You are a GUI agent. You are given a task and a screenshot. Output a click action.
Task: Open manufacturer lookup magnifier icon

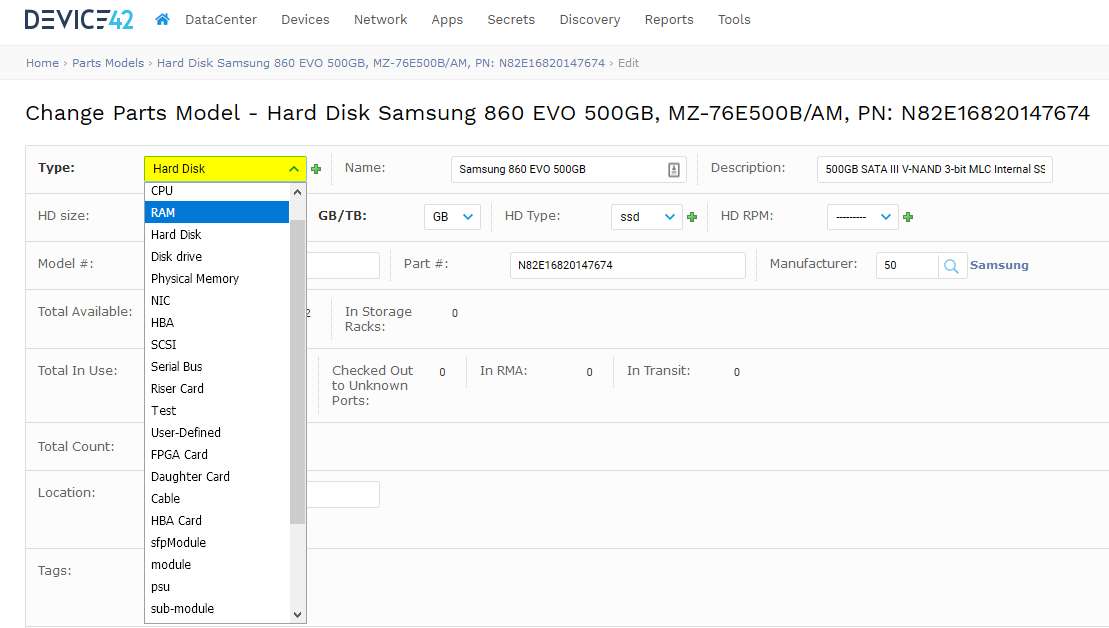coord(952,266)
